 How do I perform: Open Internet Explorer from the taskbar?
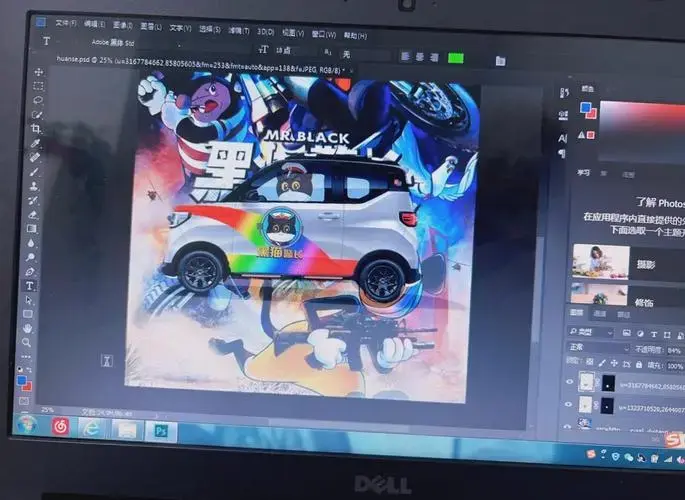91,428
